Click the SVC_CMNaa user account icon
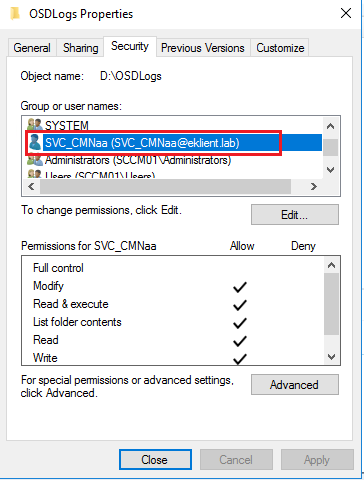Viewport: 364px width, 480px height. (x=34, y=143)
